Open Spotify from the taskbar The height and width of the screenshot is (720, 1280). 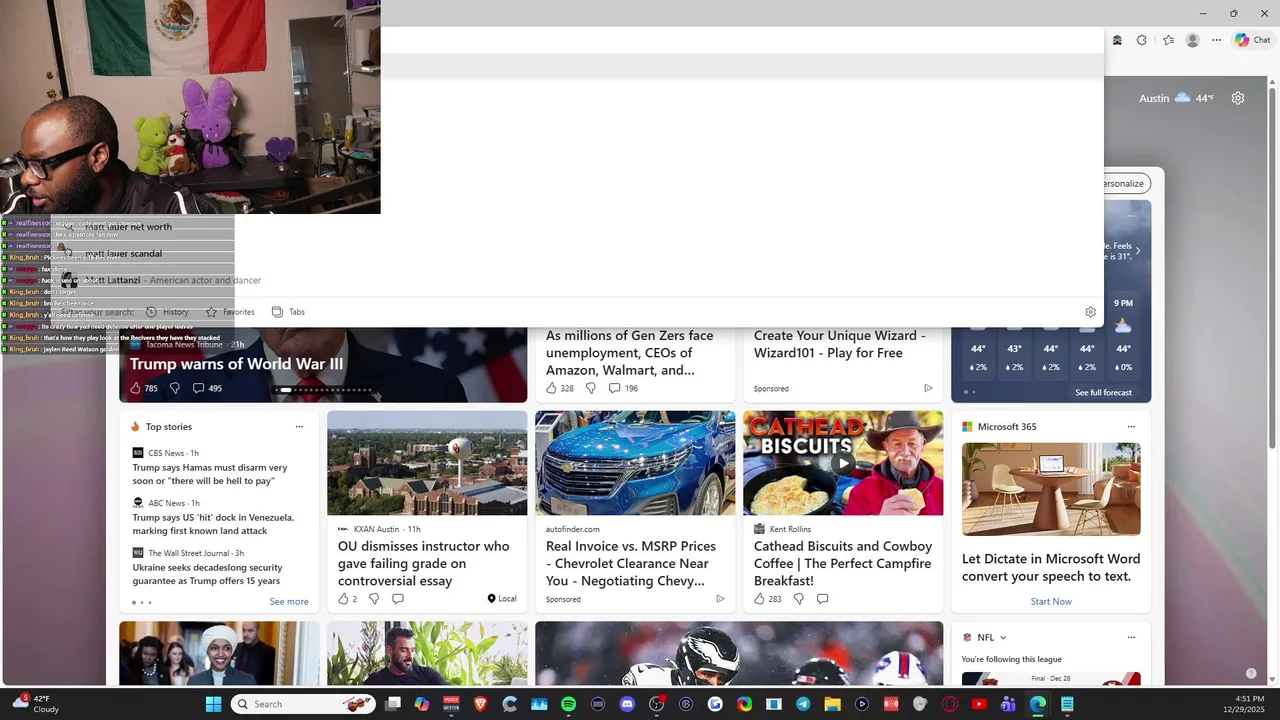[x=568, y=704]
